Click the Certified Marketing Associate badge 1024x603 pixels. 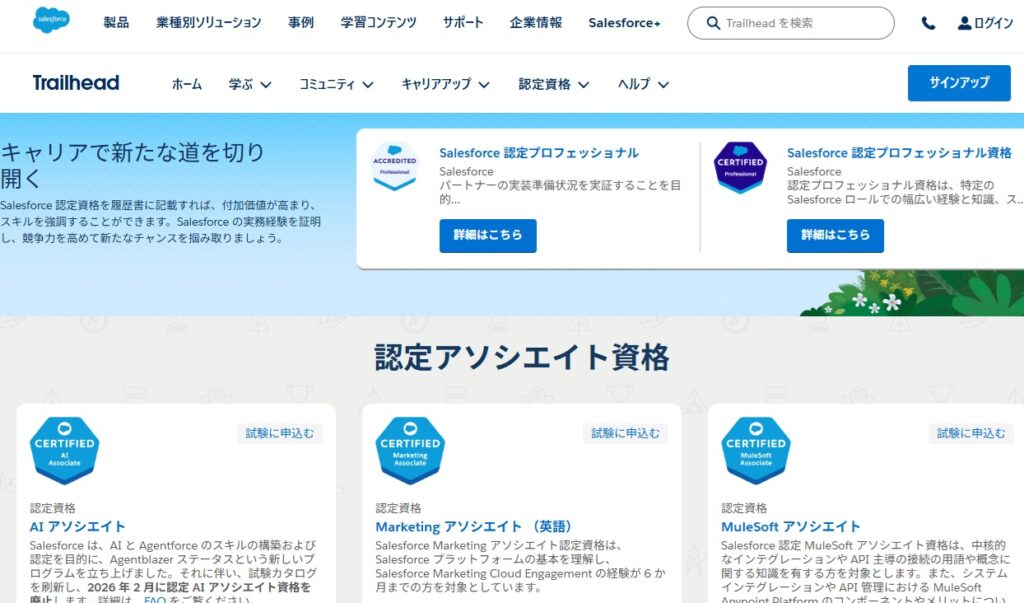coord(410,451)
